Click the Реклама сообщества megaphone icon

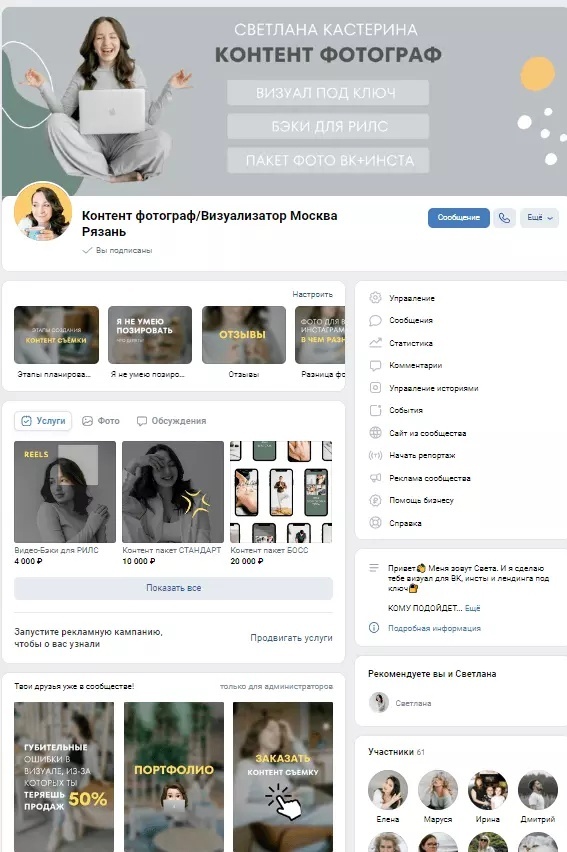click(x=375, y=478)
